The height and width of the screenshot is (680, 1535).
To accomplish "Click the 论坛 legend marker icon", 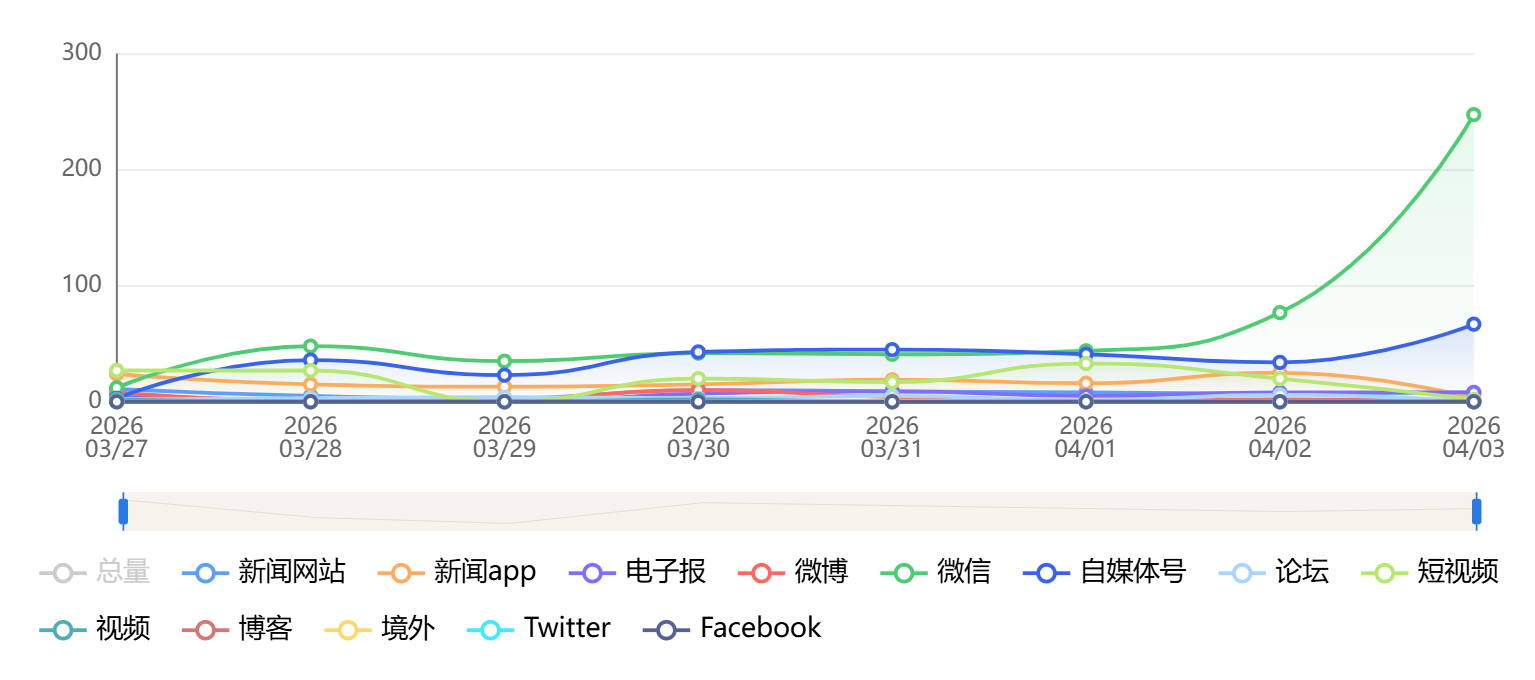I will 1242,573.
